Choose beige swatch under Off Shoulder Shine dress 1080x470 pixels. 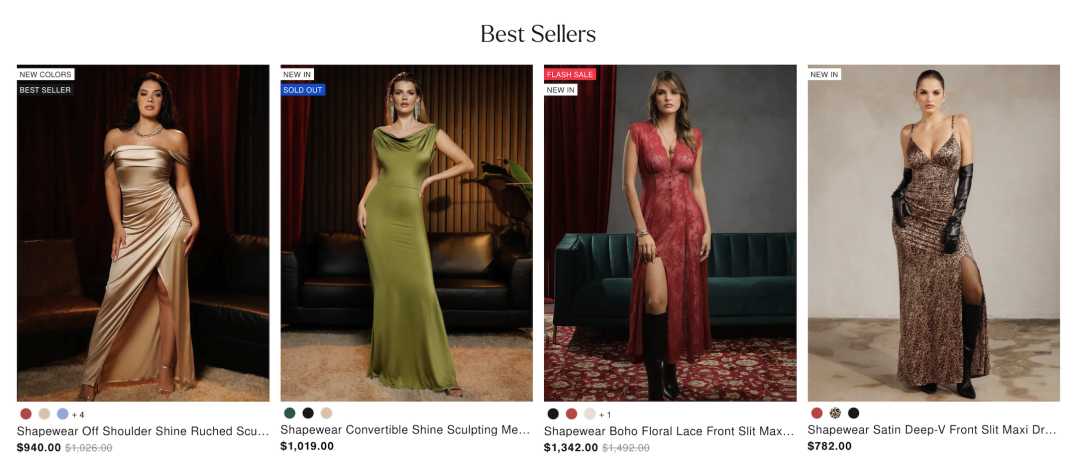[44, 414]
